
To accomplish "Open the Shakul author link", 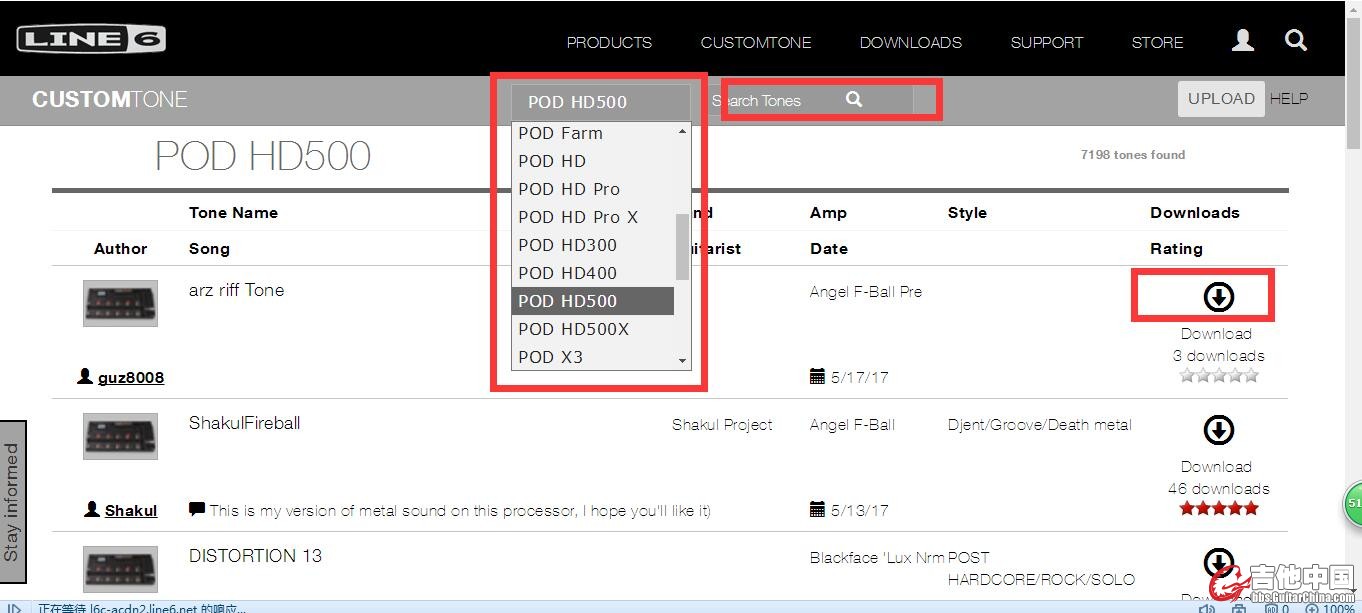I will tap(131, 511).
